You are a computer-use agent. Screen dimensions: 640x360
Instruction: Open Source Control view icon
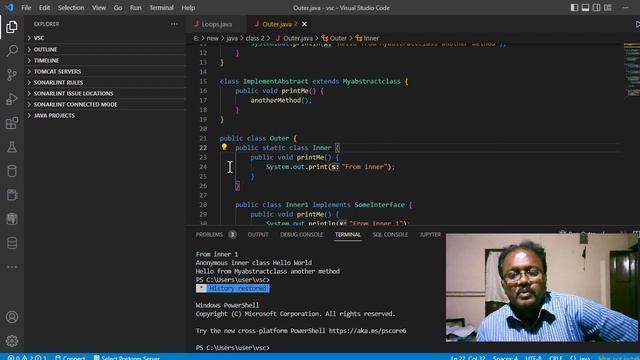pos(12,75)
